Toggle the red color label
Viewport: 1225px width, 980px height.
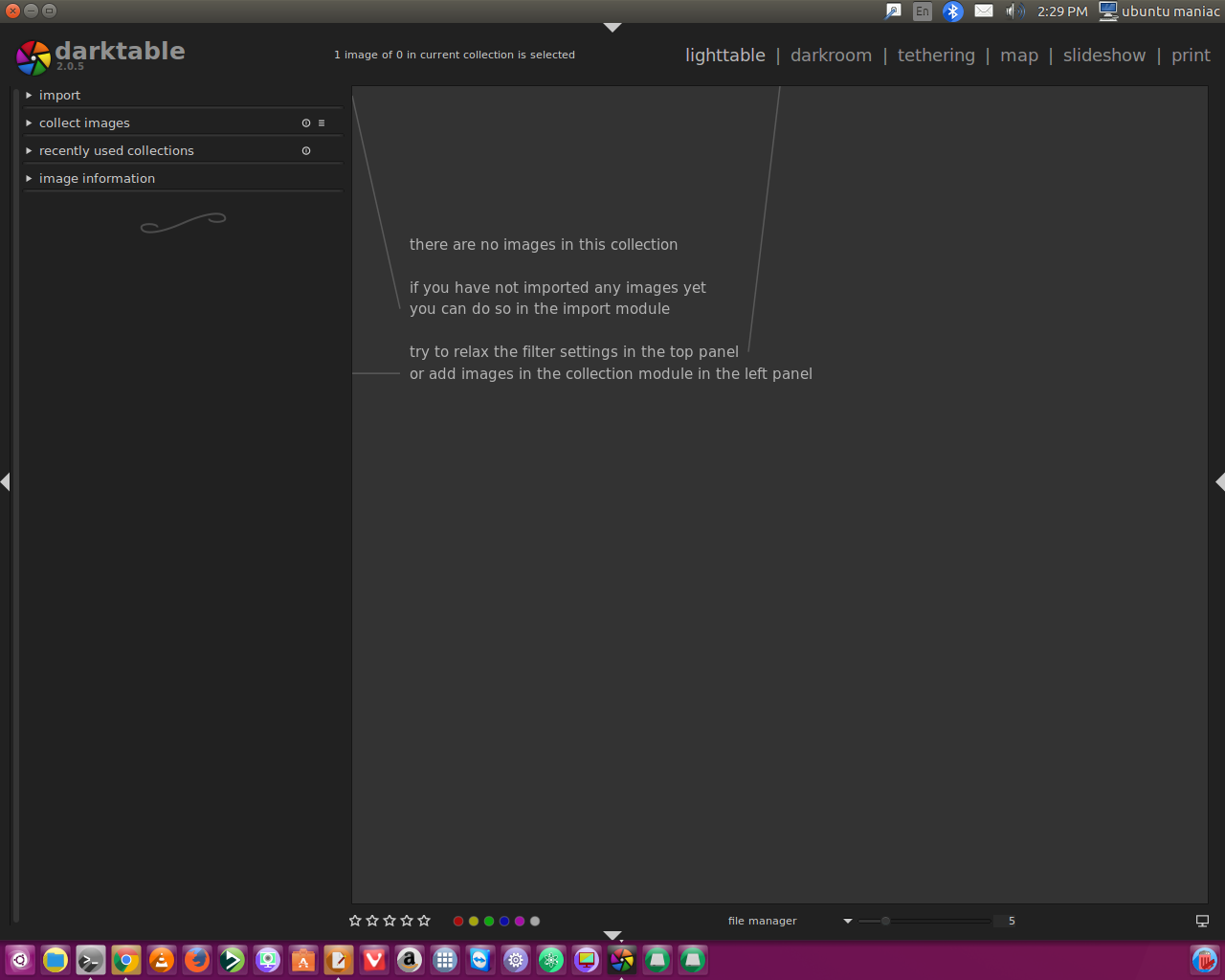[x=458, y=921]
